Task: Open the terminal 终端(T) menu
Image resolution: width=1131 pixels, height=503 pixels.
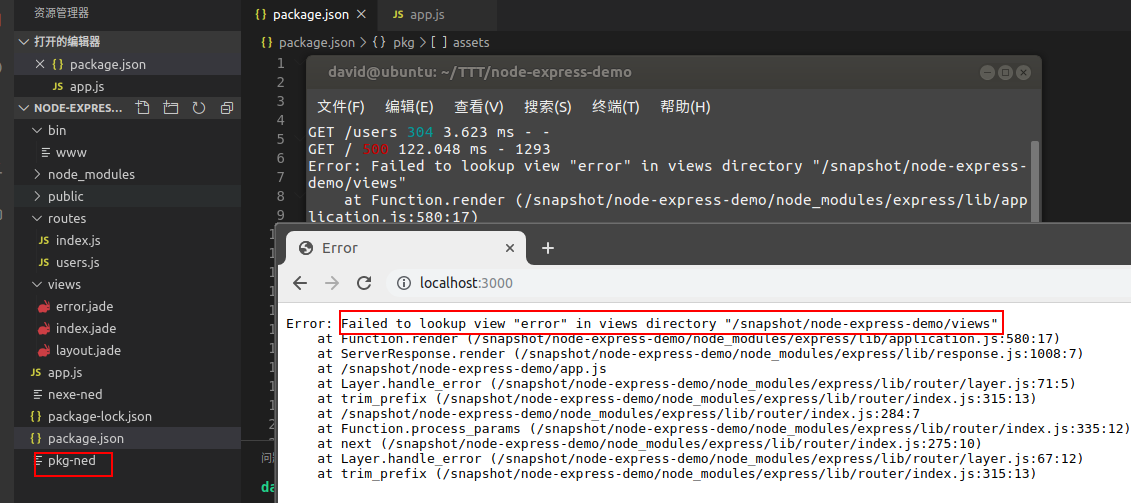Action: (615, 107)
